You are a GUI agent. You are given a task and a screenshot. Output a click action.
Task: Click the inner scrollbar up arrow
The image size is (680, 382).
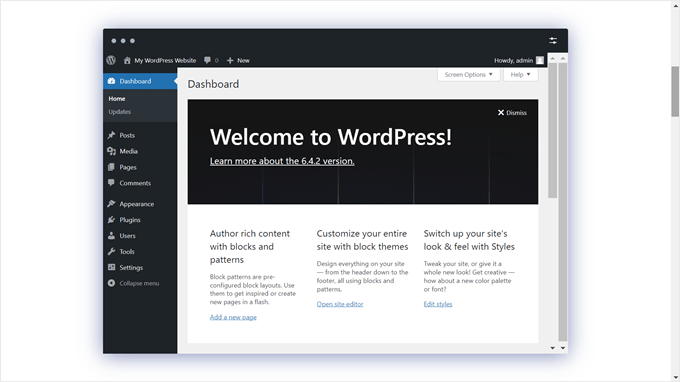pyautogui.click(x=552, y=58)
